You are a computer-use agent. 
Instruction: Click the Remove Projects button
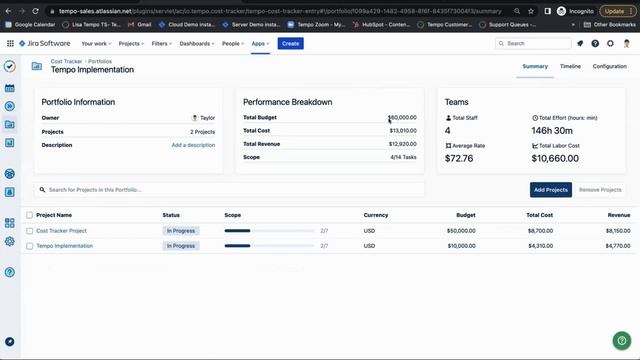(x=600, y=190)
